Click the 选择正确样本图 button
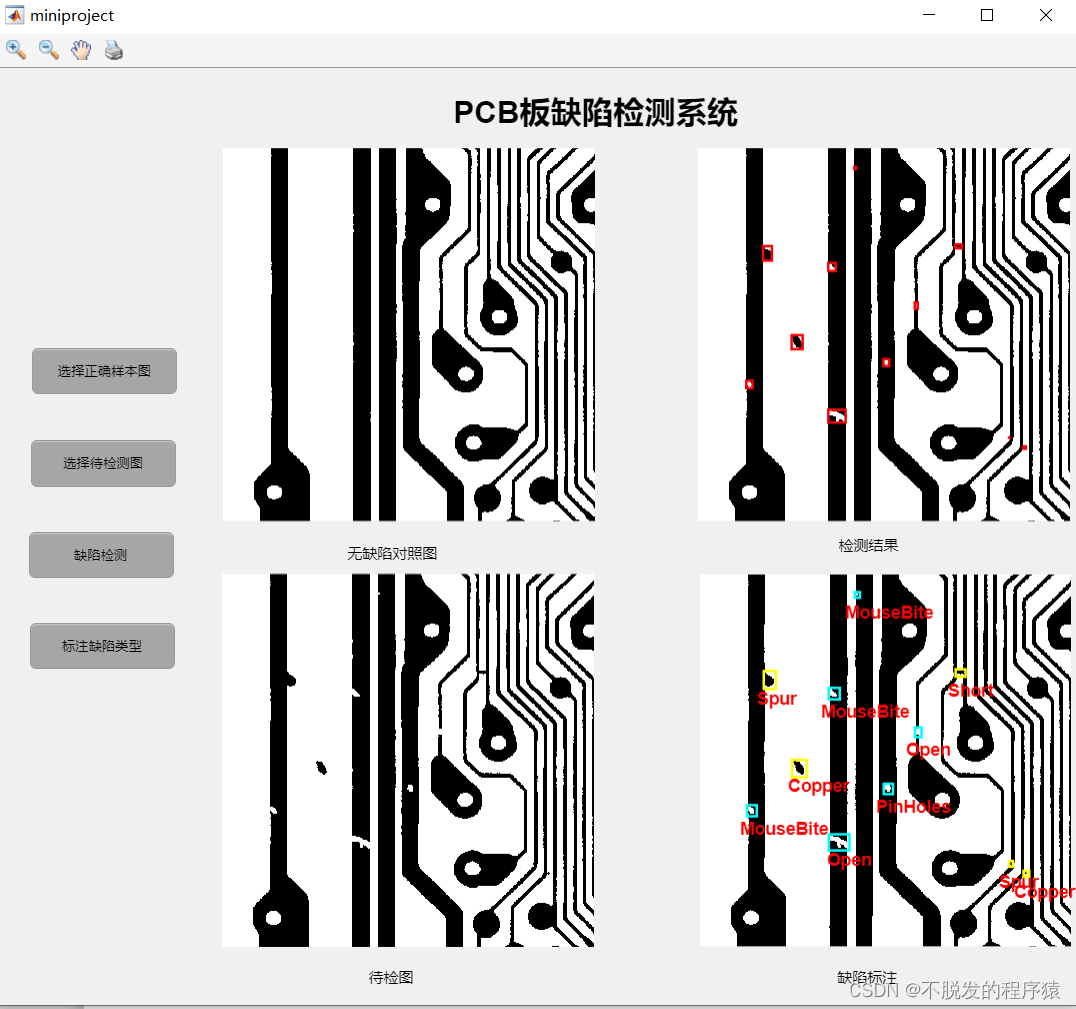The image size is (1076, 1009). point(104,371)
